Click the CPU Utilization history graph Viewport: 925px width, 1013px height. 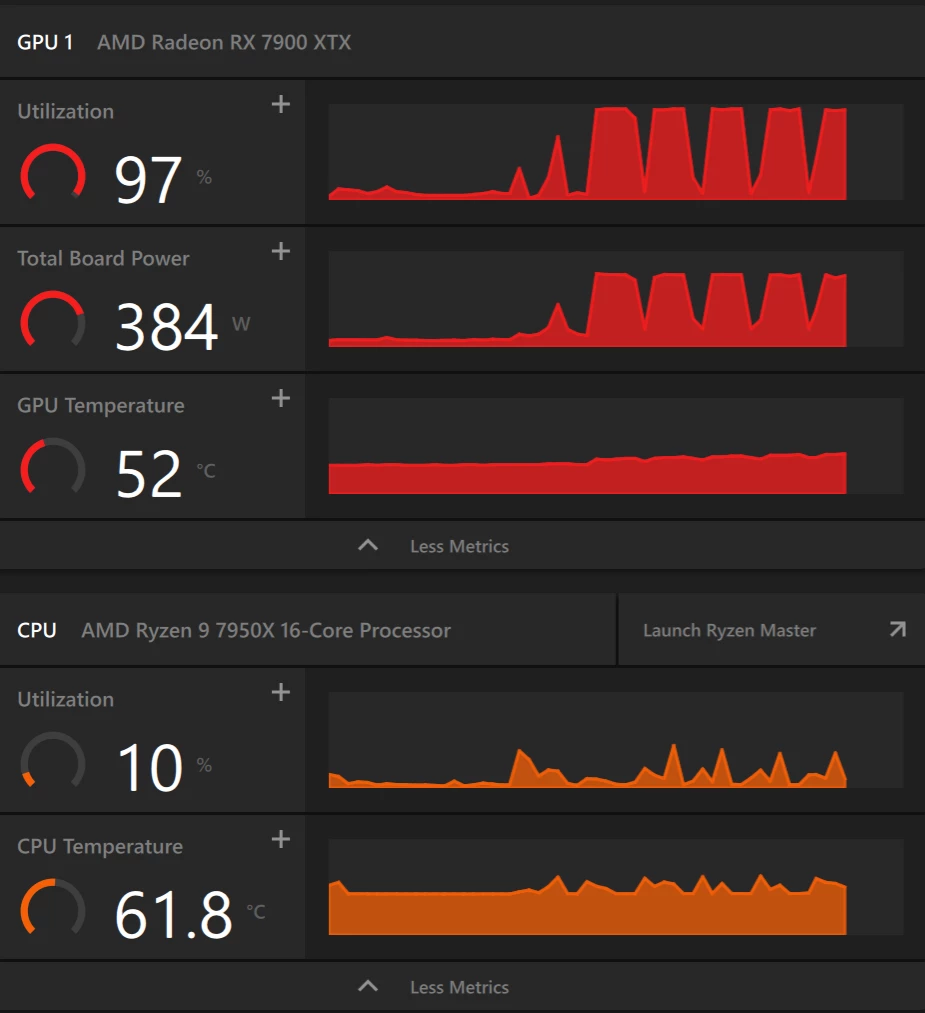(616, 740)
